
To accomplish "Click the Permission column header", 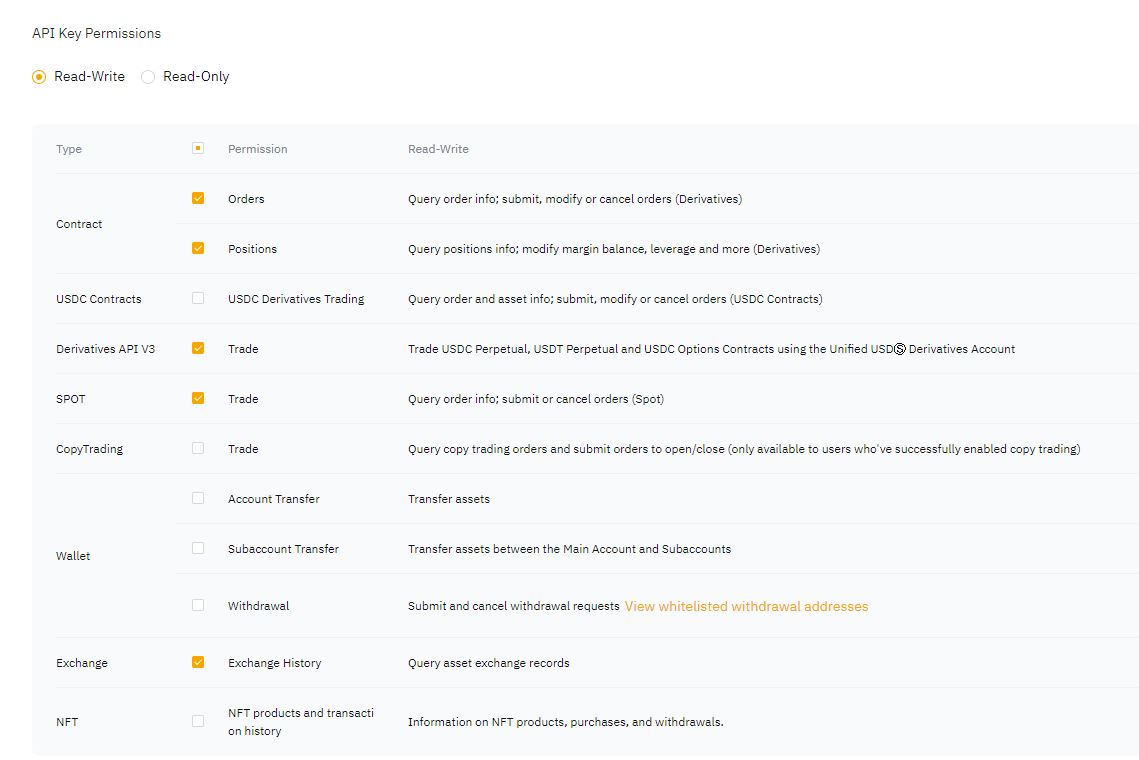I will coord(257,149).
